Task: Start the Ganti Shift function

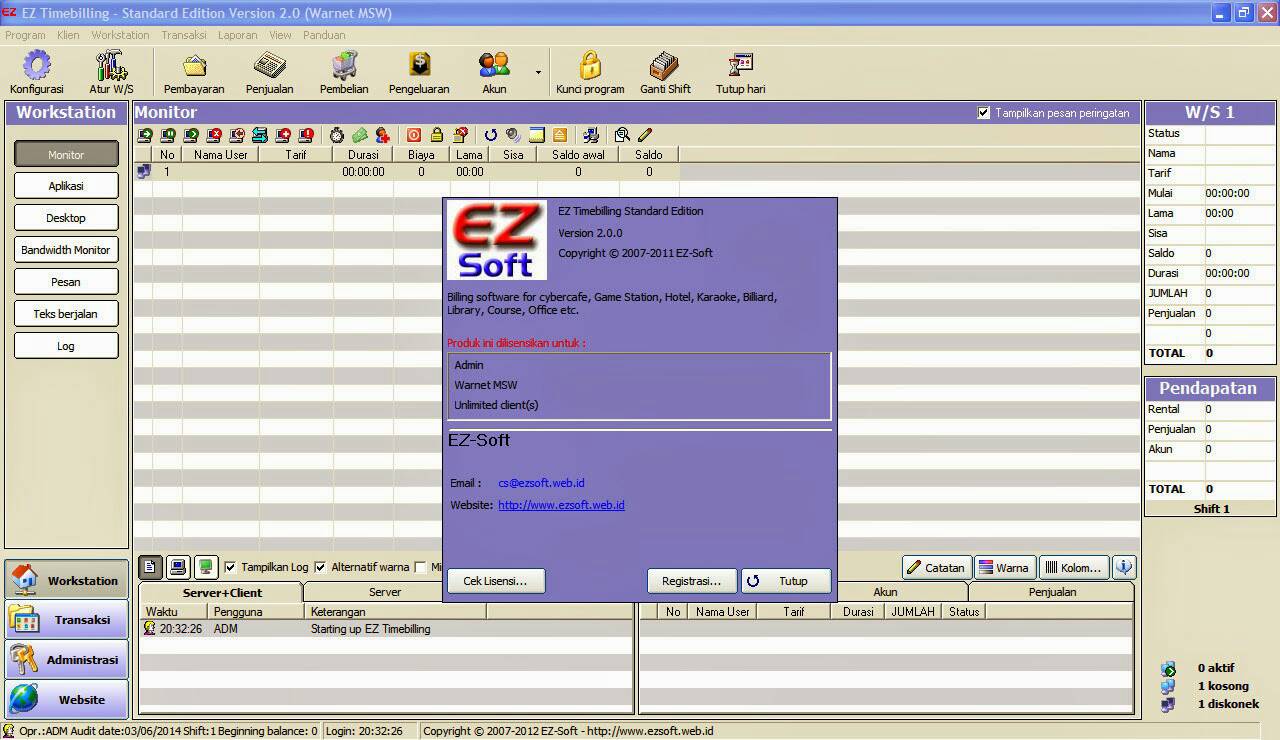Action: click(x=665, y=70)
